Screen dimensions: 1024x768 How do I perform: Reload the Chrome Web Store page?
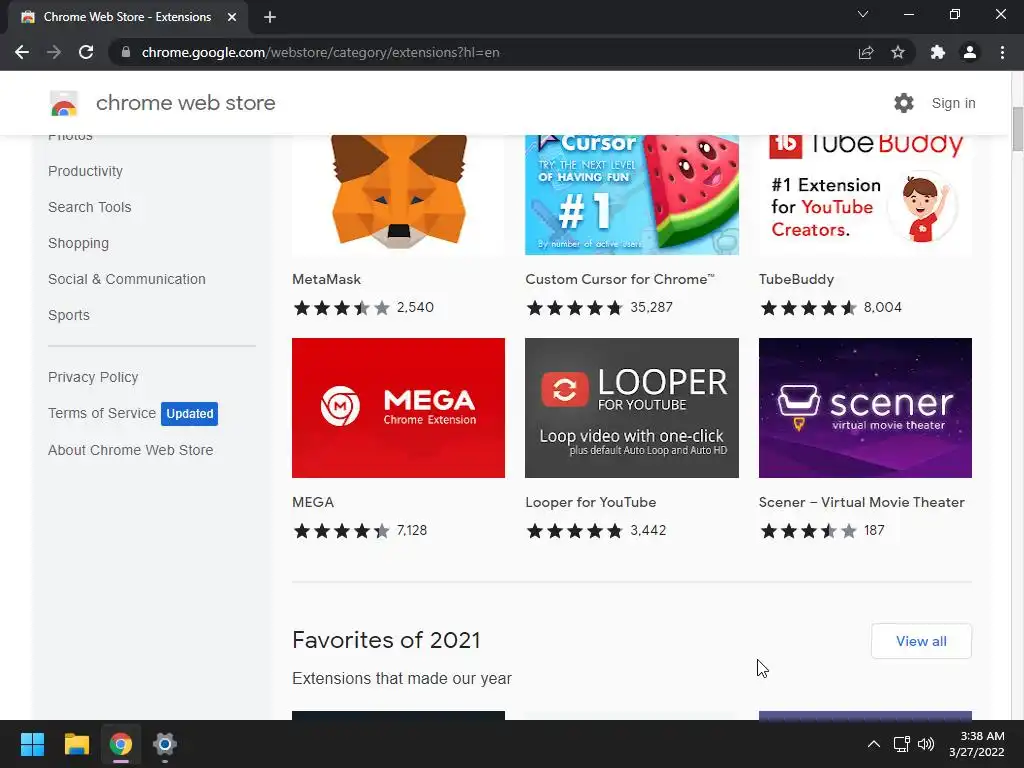click(x=86, y=52)
